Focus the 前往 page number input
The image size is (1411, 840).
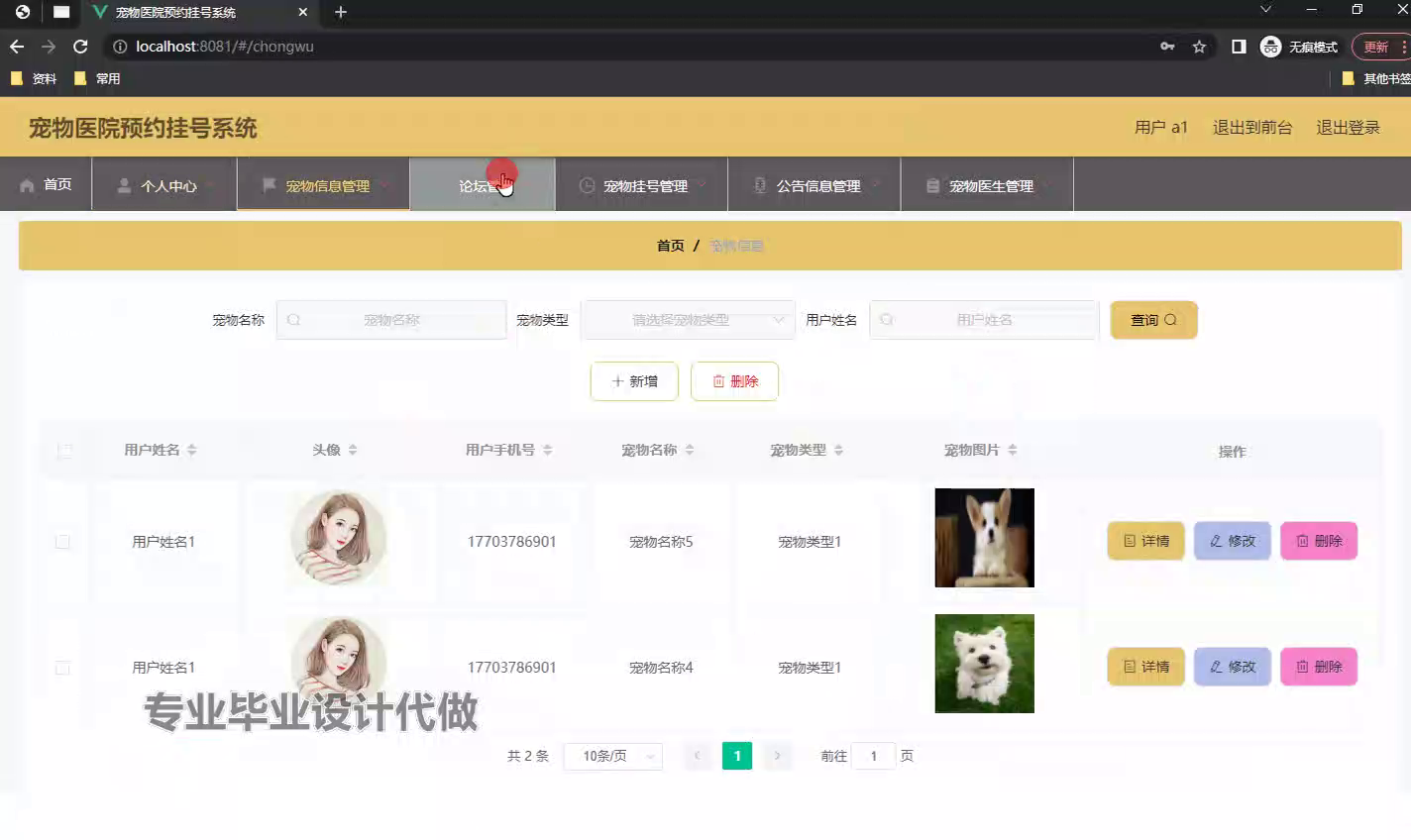click(873, 756)
